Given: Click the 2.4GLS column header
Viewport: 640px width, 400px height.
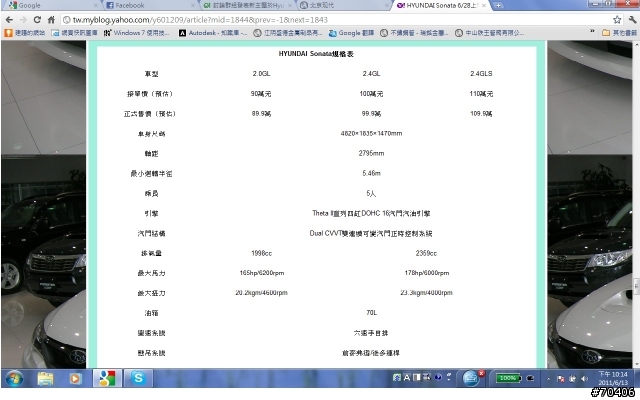Looking at the screenshot, I should tap(481, 73).
